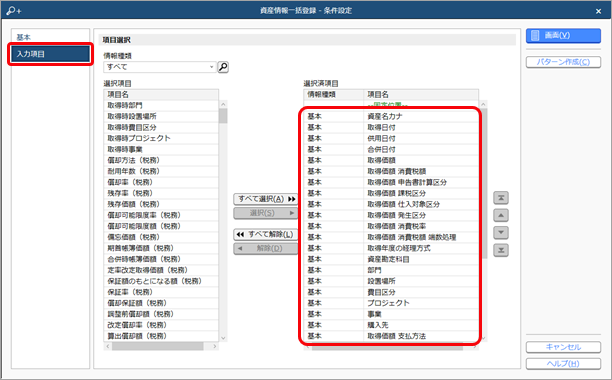Viewport: 612px width, 380px height.
Task: Click the 選択(S) button
Action: coord(266,213)
